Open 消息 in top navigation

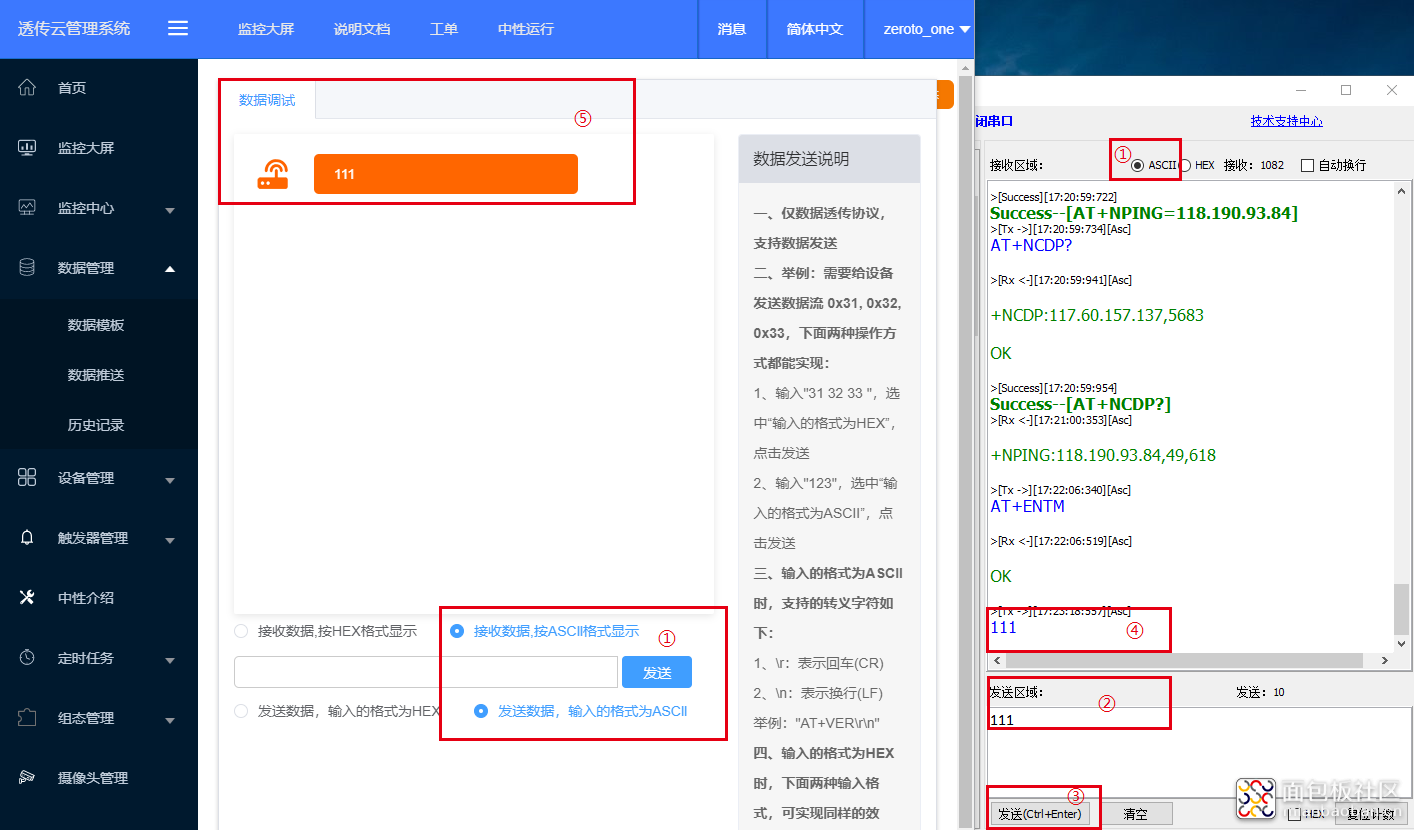pyautogui.click(x=732, y=29)
